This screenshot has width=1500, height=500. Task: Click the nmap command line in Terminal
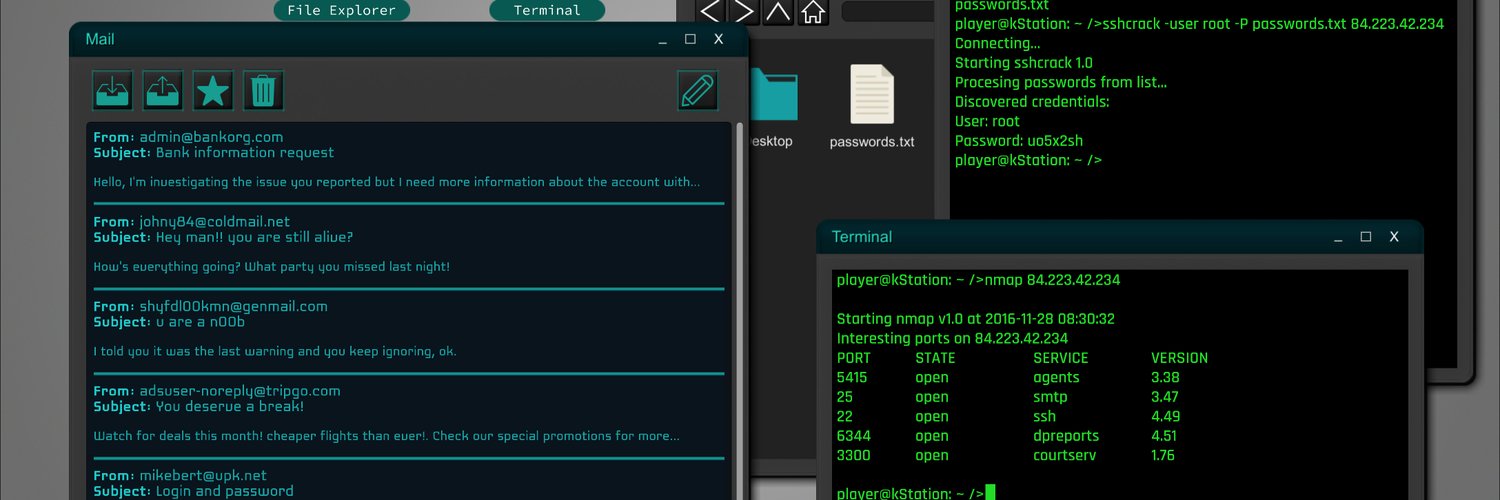978,280
